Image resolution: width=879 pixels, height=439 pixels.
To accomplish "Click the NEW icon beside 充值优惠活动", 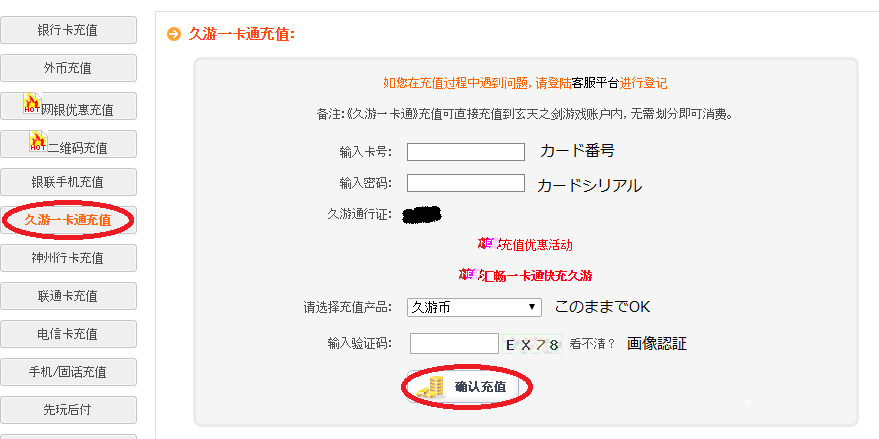I will tap(487, 243).
